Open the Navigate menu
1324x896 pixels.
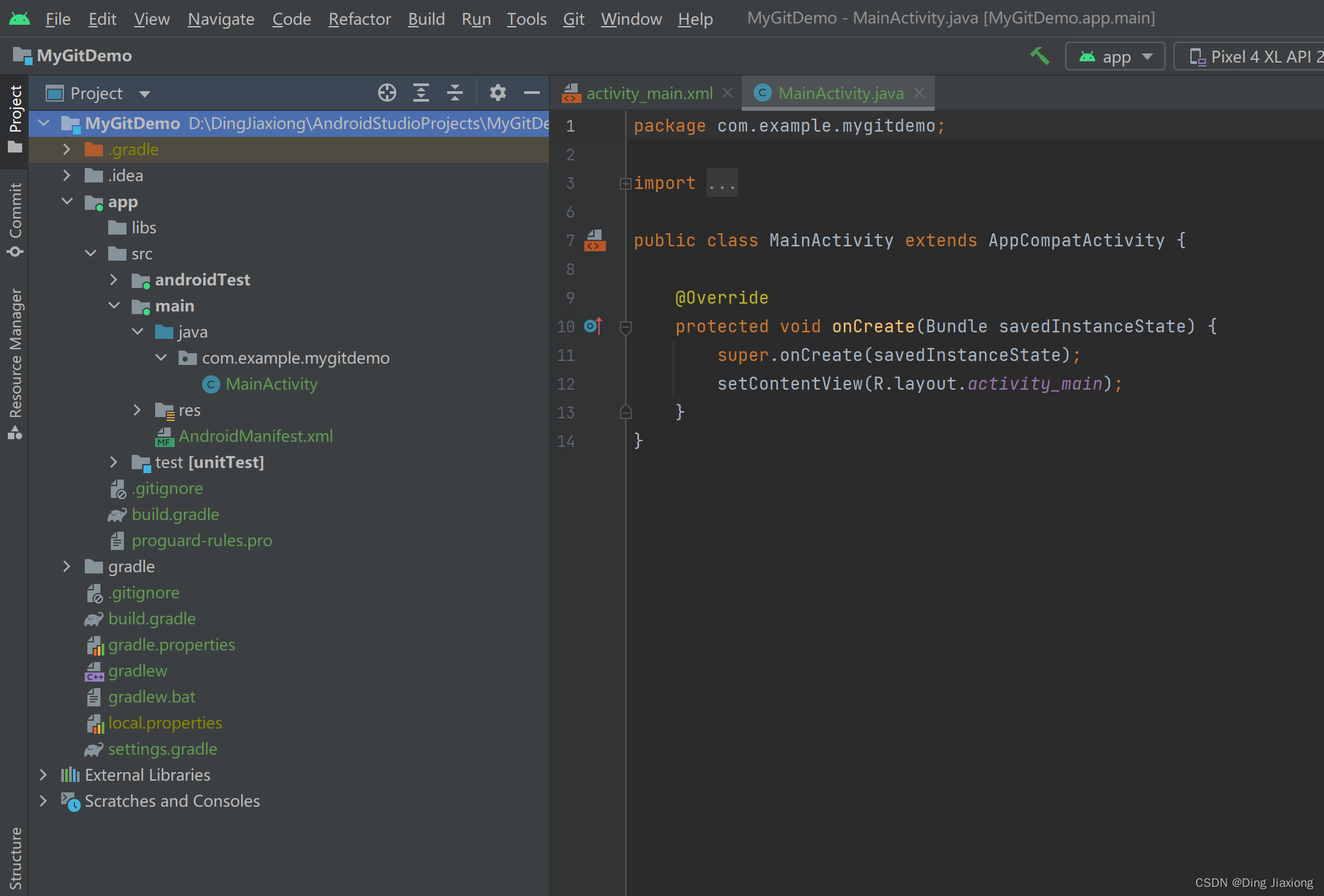221,19
